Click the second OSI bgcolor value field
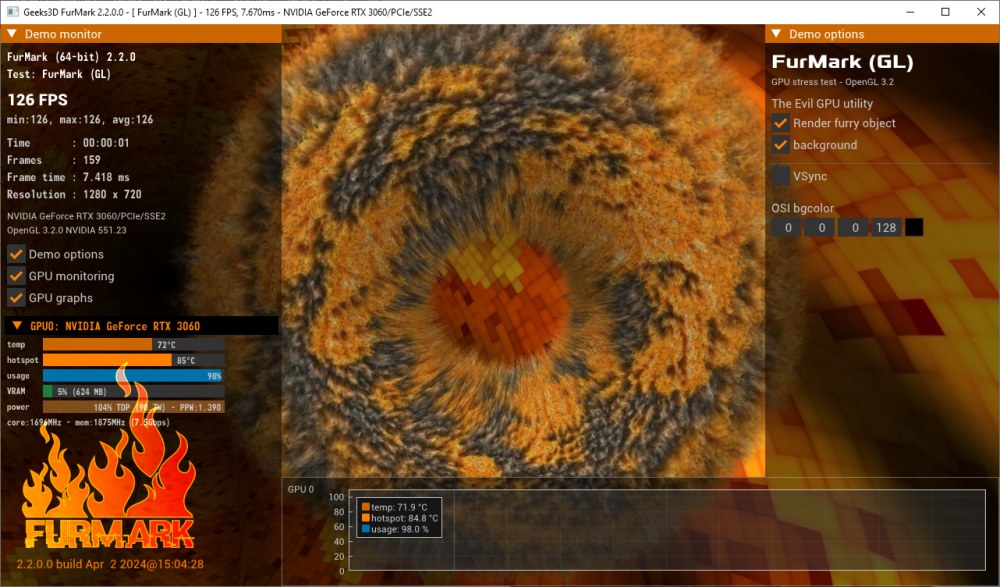Screen dimensions: 1000x587 (821, 228)
